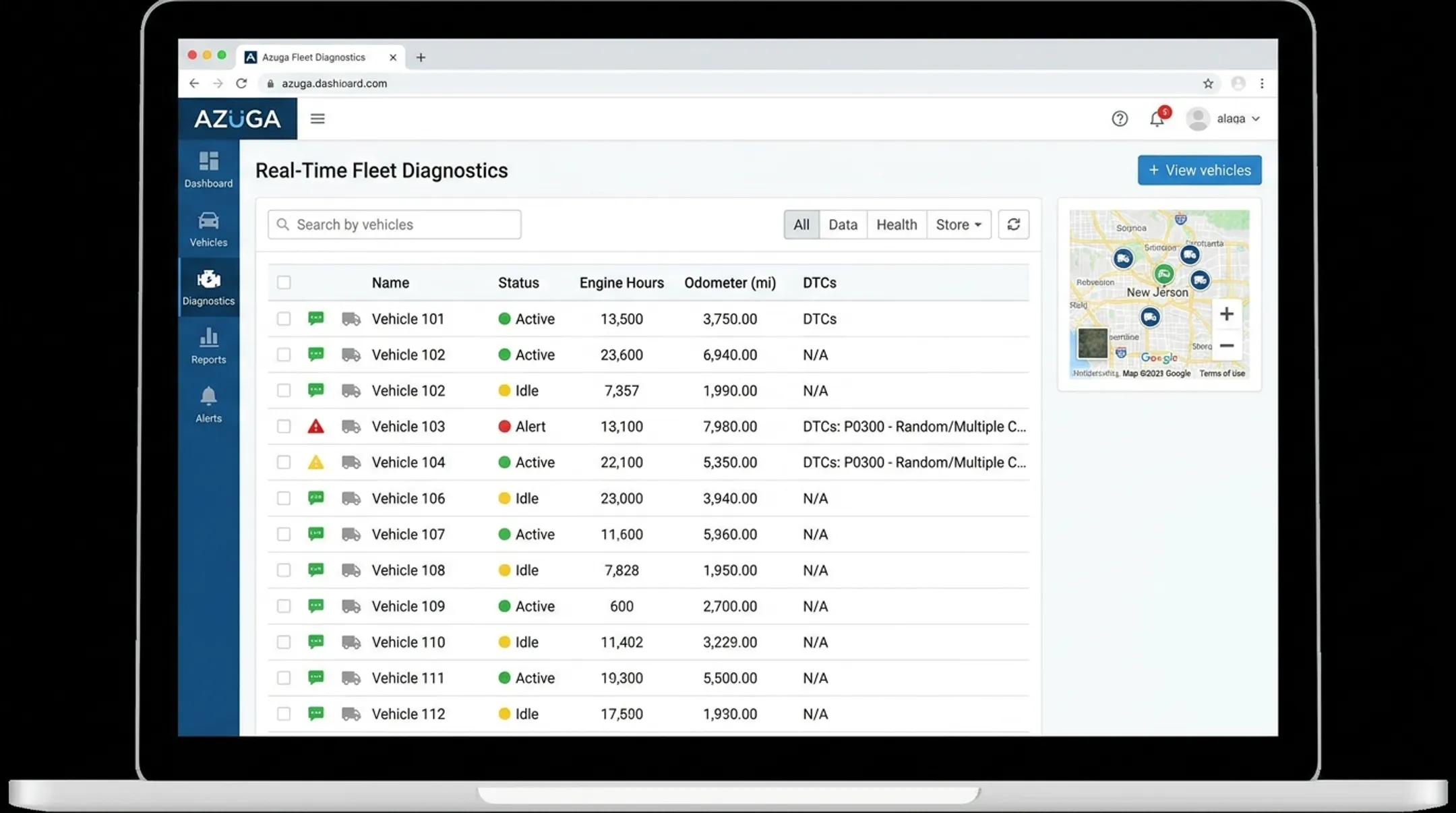Check the box for Vehicle 109
Image resolution: width=1456 pixels, height=813 pixels.
(x=284, y=606)
